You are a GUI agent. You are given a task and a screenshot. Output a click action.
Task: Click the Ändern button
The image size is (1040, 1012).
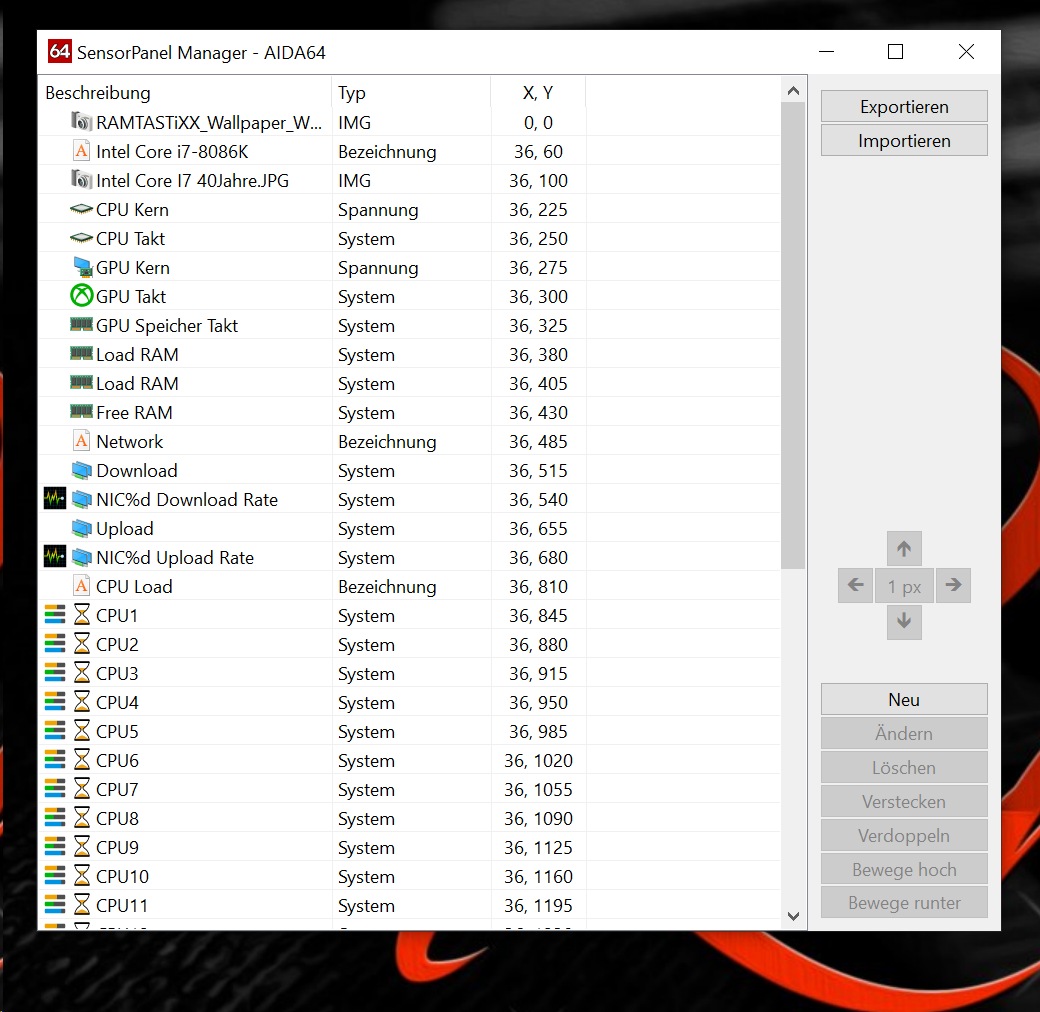pyautogui.click(x=904, y=733)
